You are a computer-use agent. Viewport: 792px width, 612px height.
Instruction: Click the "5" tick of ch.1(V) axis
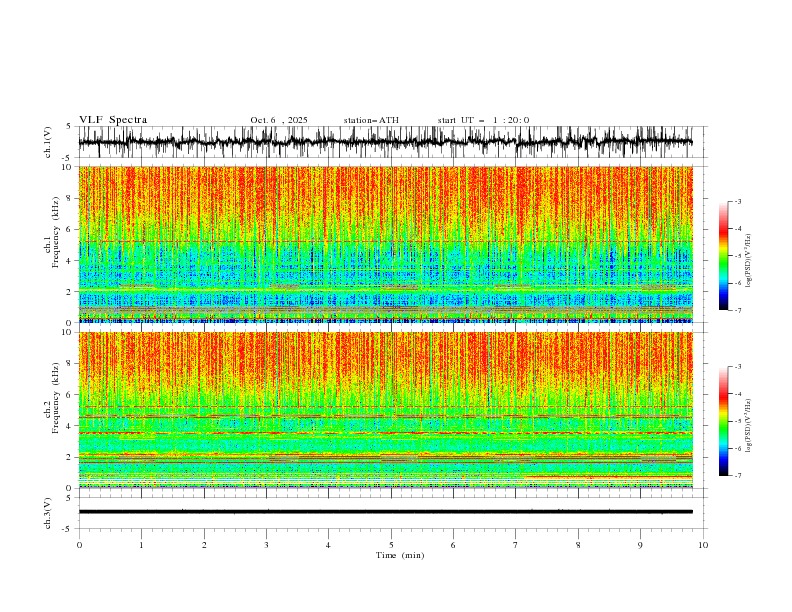point(69,127)
